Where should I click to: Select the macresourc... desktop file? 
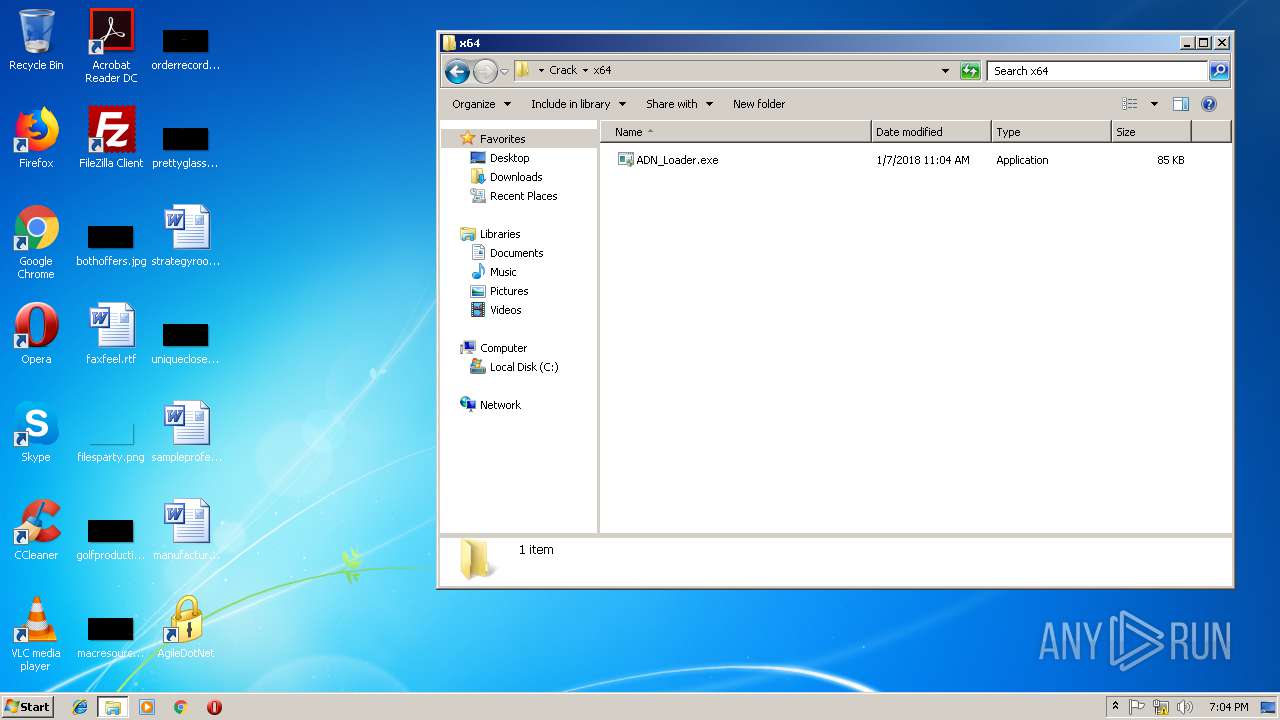click(x=111, y=636)
